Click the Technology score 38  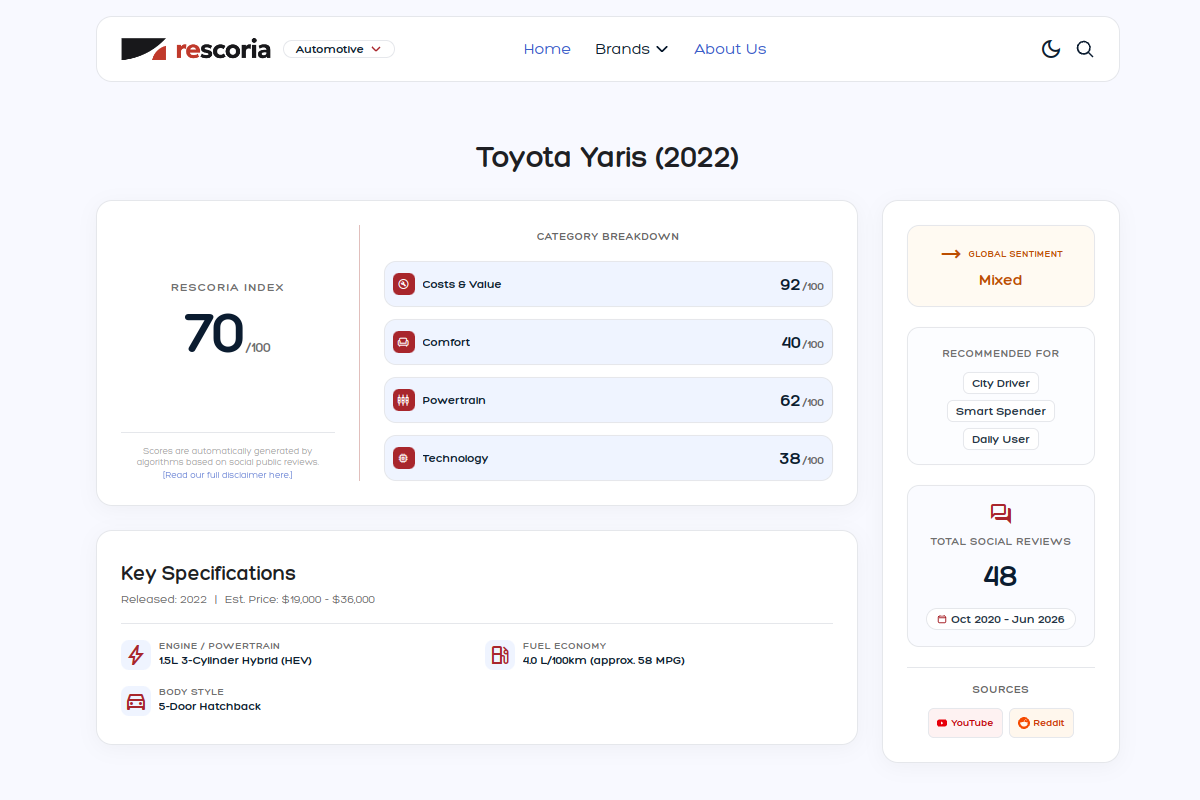click(790, 459)
